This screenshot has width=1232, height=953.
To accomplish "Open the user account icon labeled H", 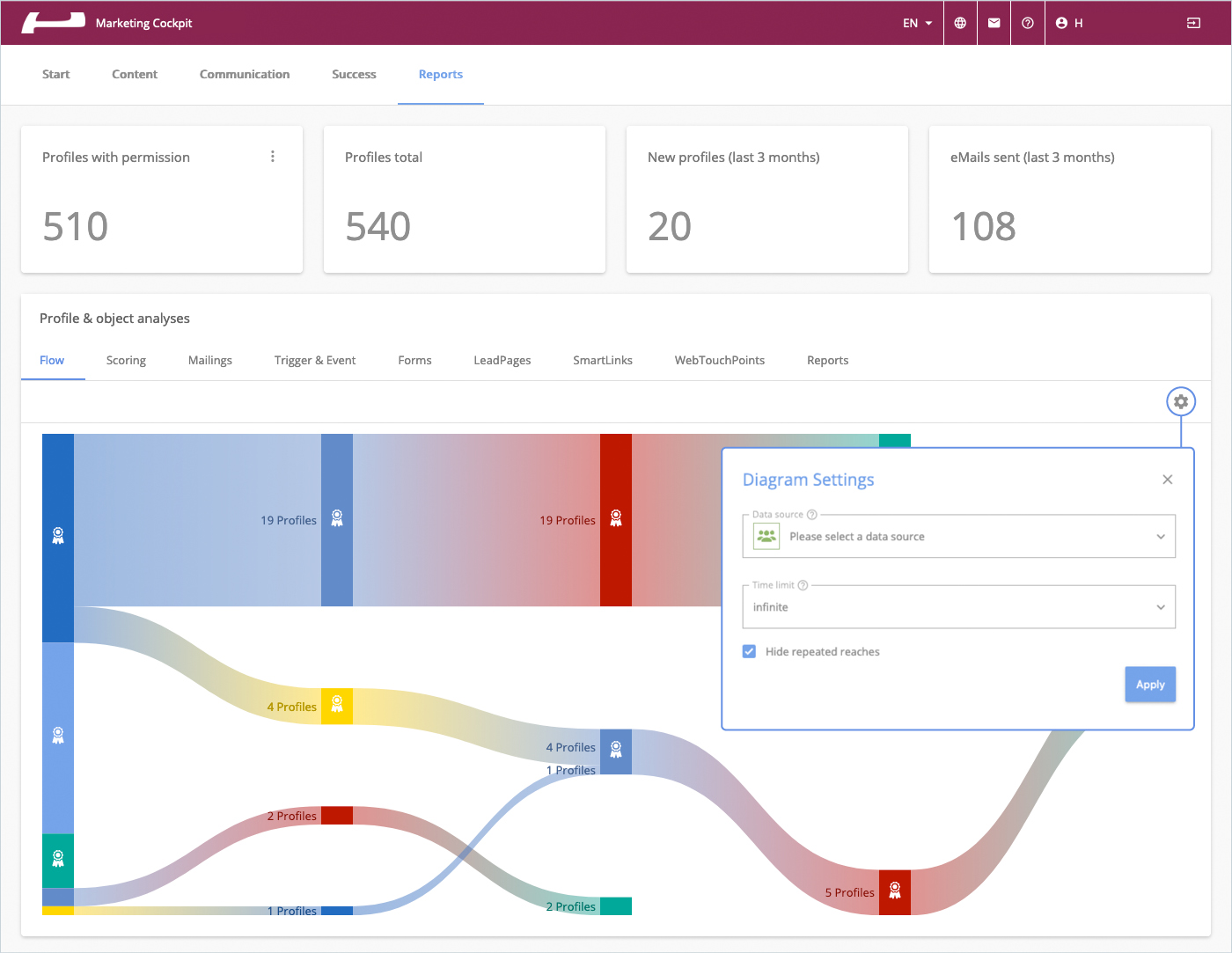I will click(1069, 23).
